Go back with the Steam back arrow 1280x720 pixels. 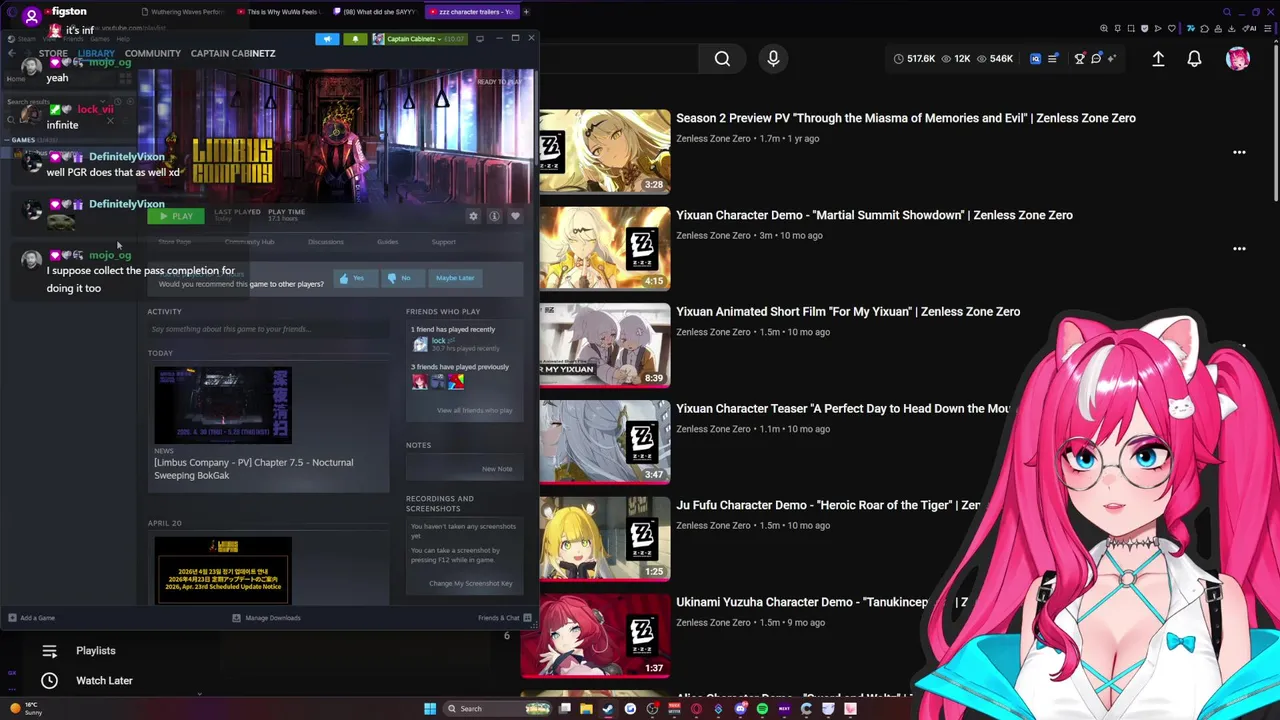coord(11,53)
